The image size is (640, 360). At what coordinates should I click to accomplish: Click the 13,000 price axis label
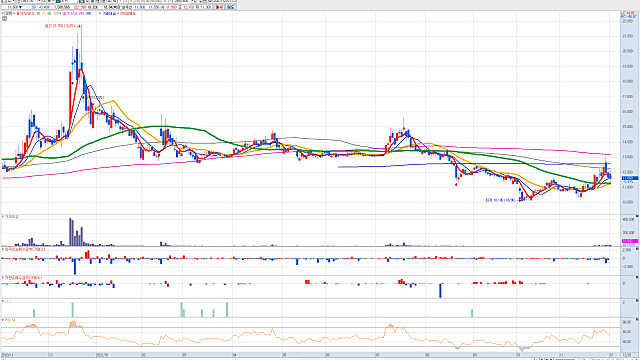(x=628, y=157)
